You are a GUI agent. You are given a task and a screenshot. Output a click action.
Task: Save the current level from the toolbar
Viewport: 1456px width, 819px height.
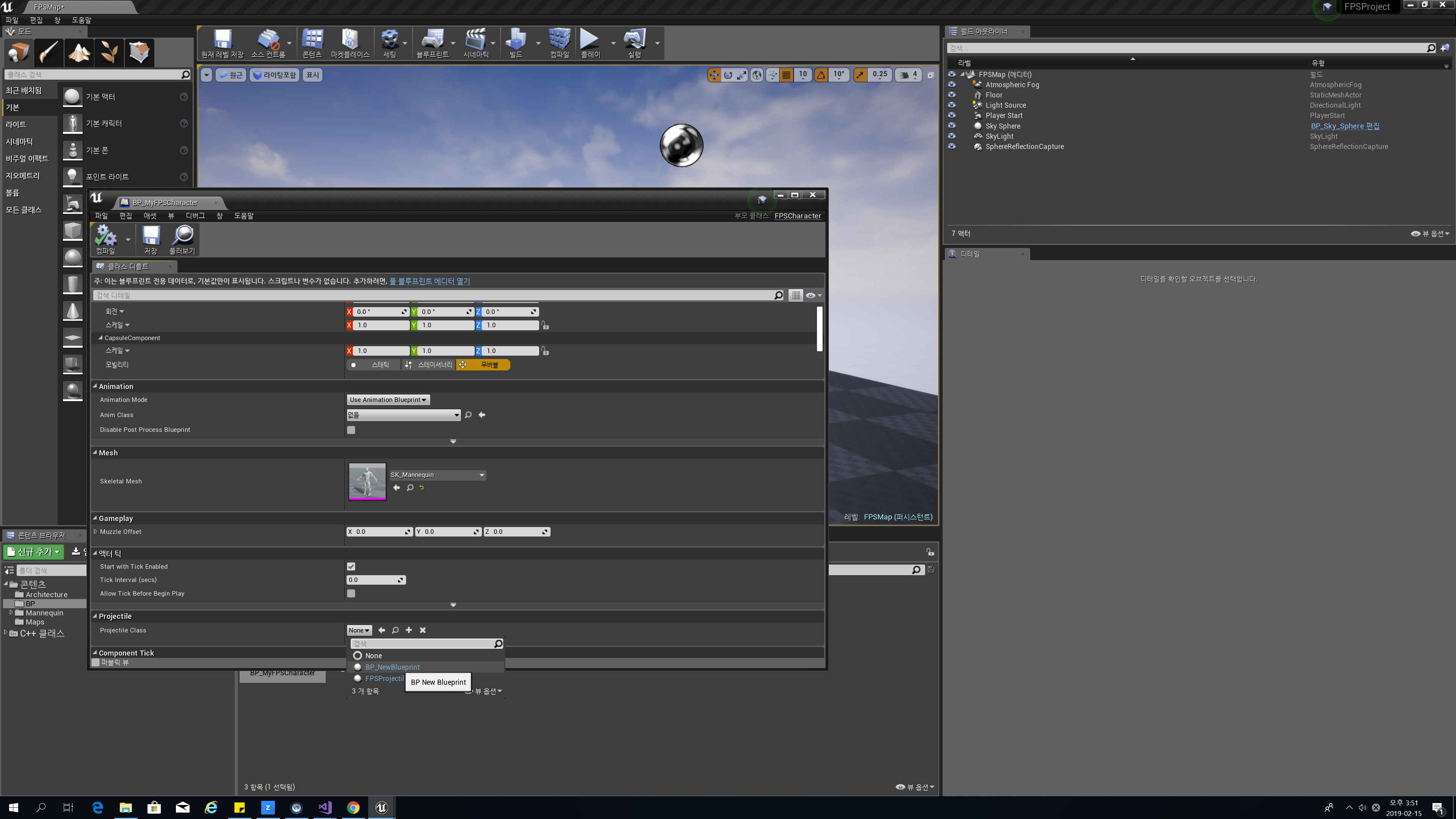(x=222, y=43)
